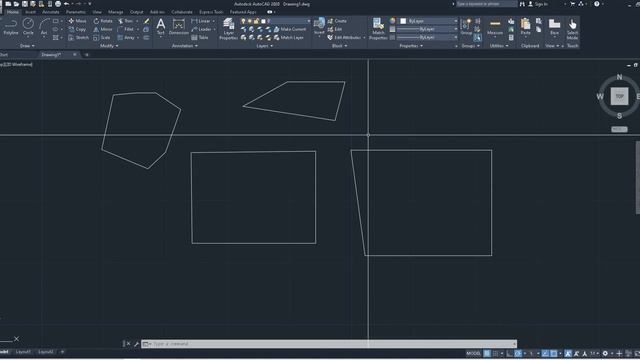The width and height of the screenshot is (640, 360).
Task: Expand the Draw panel dropdown
Action: click(x=27, y=46)
